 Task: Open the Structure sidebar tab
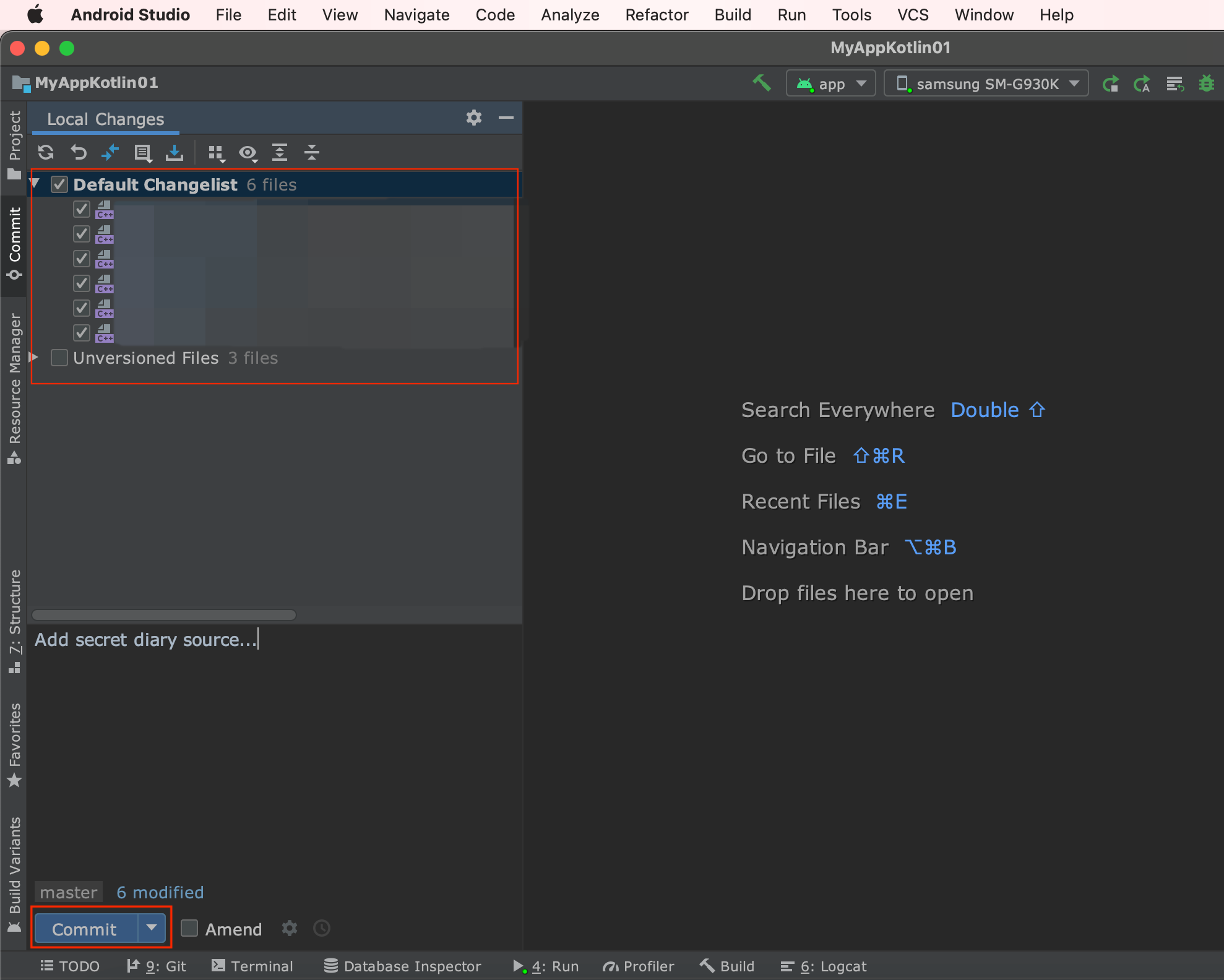click(x=14, y=621)
